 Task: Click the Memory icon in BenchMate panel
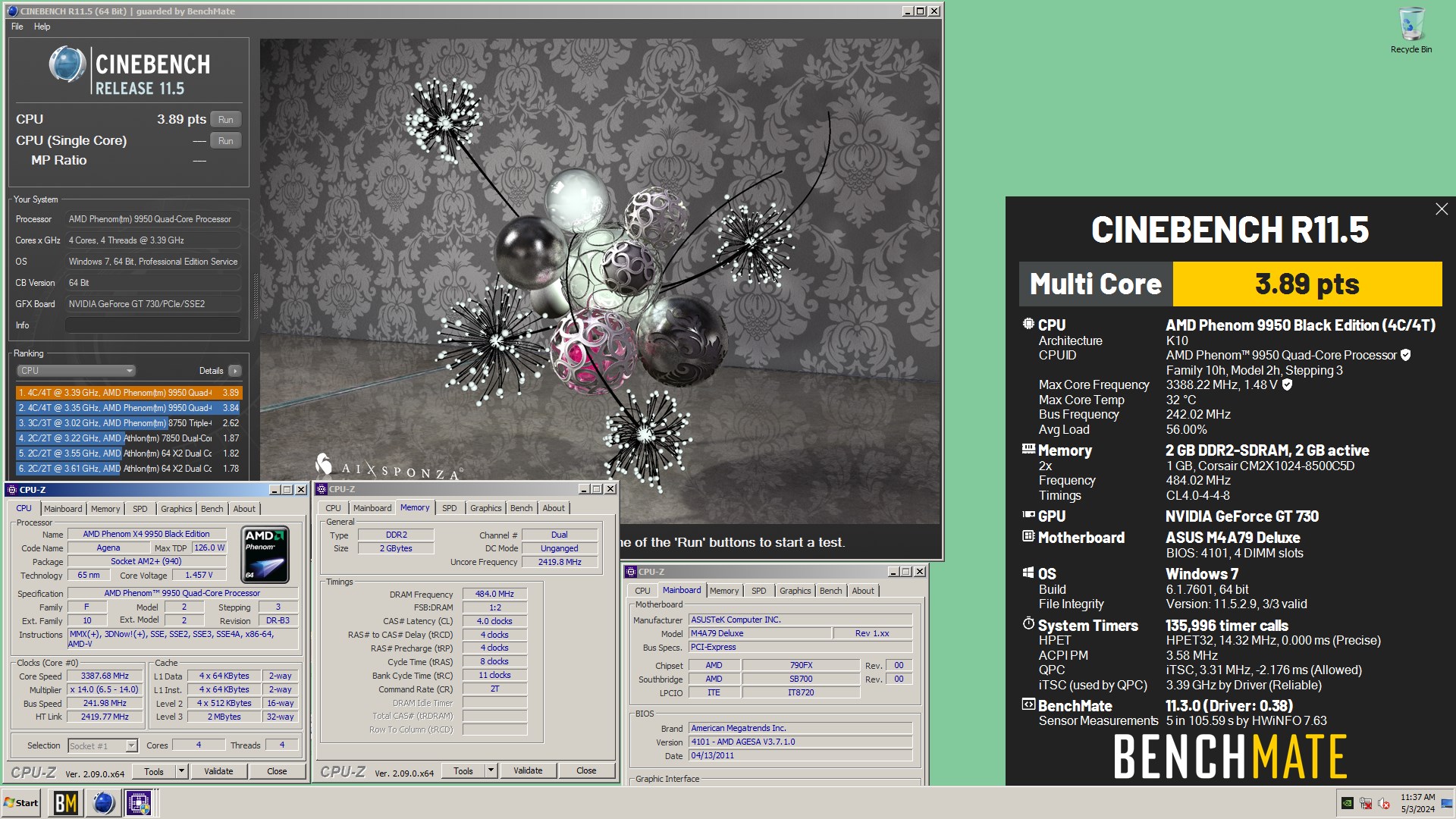click(x=1028, y=449)
